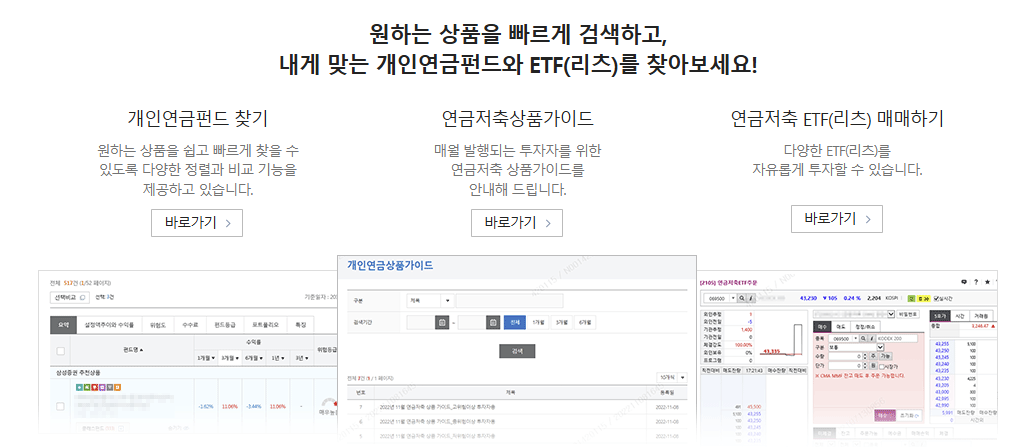The width and height of the screenshot is (1026, 447).
Task: Switch to the 매도 order tab
Action: tap(841, 327)
